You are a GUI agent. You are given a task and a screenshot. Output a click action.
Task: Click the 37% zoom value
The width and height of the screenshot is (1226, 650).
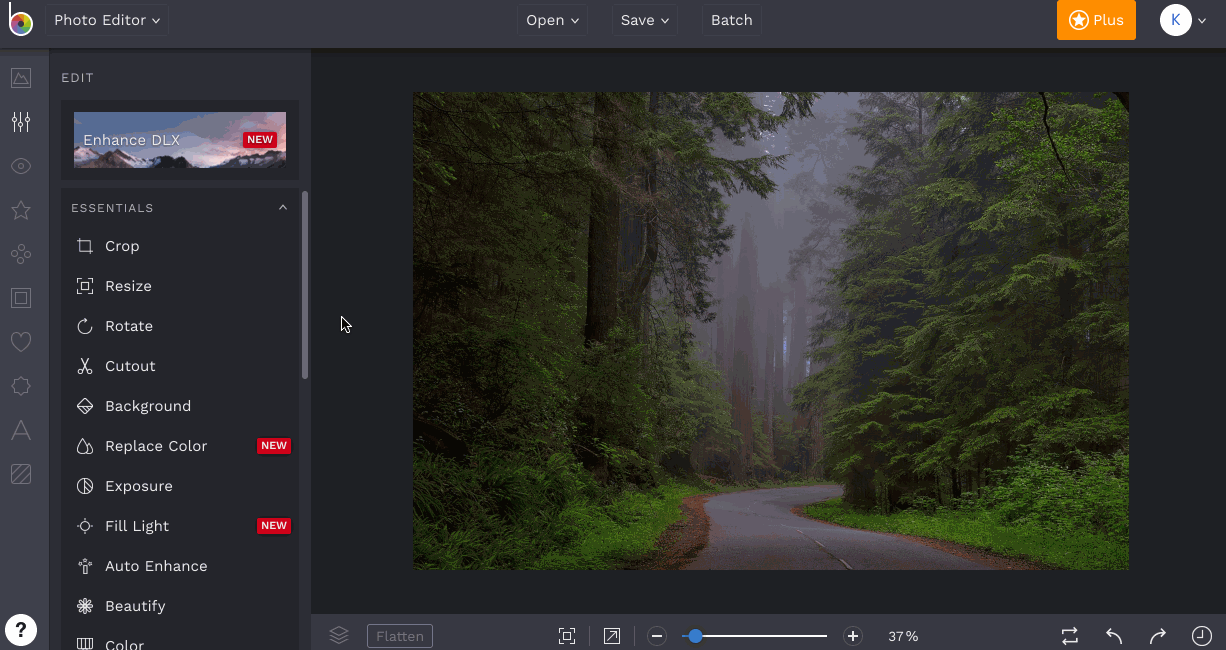tap(903, 636)
